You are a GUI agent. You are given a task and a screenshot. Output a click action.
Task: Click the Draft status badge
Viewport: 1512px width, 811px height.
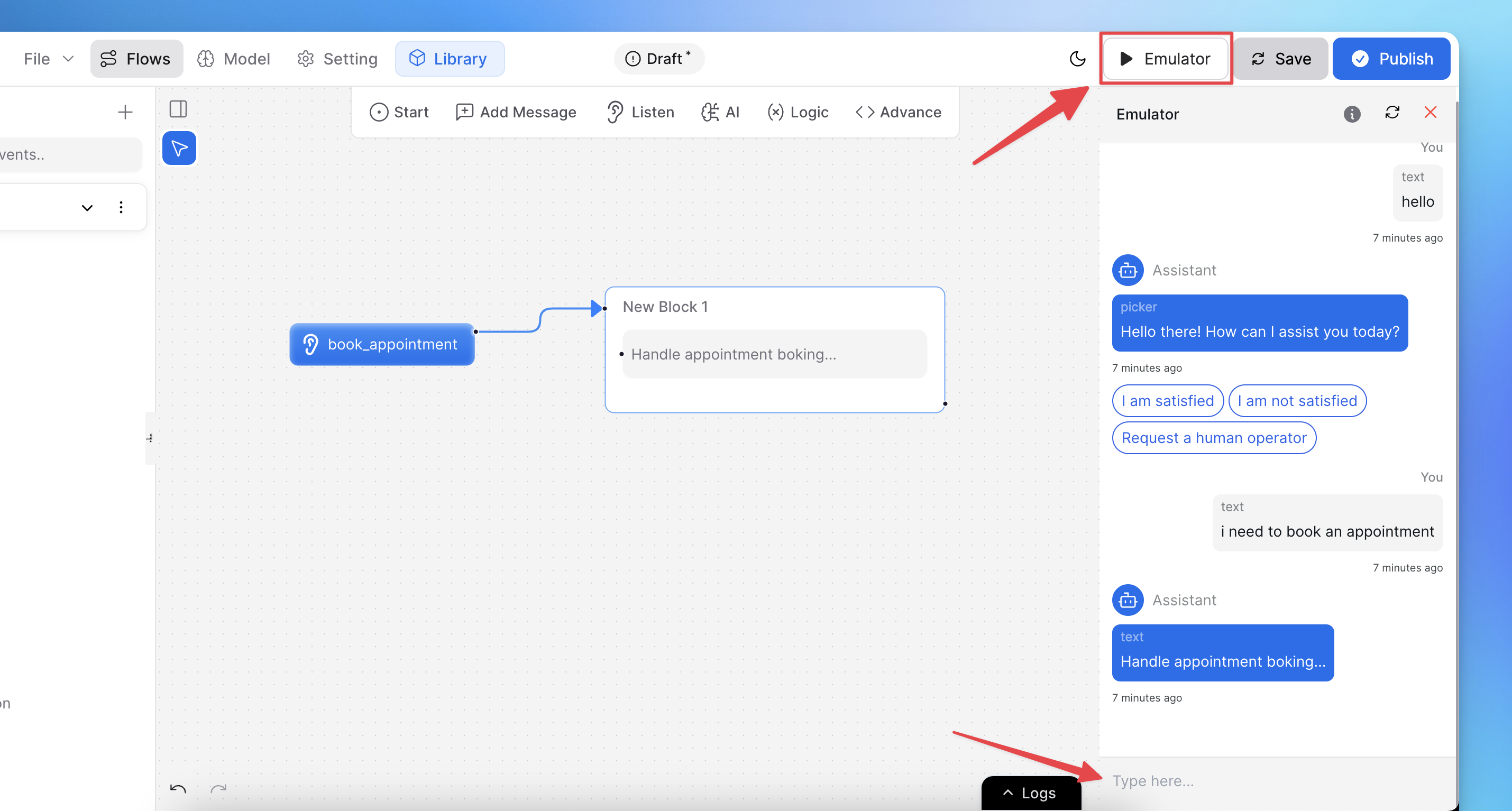[x=658, y=59]
